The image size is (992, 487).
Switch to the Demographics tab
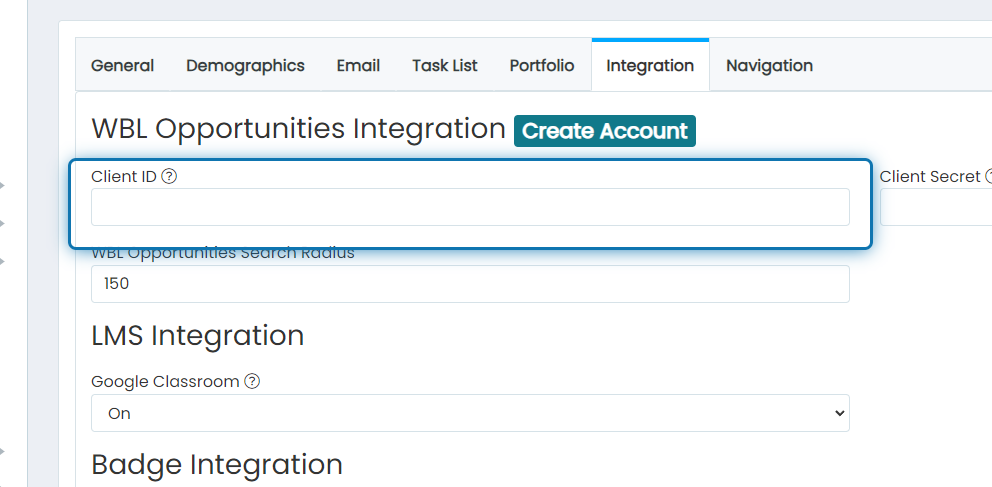(245, 66)
